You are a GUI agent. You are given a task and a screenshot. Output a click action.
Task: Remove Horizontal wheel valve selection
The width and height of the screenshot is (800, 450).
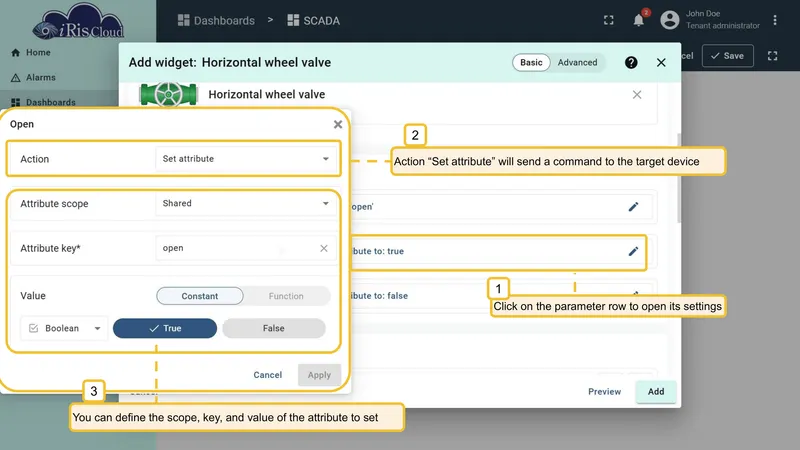[637, 94]
